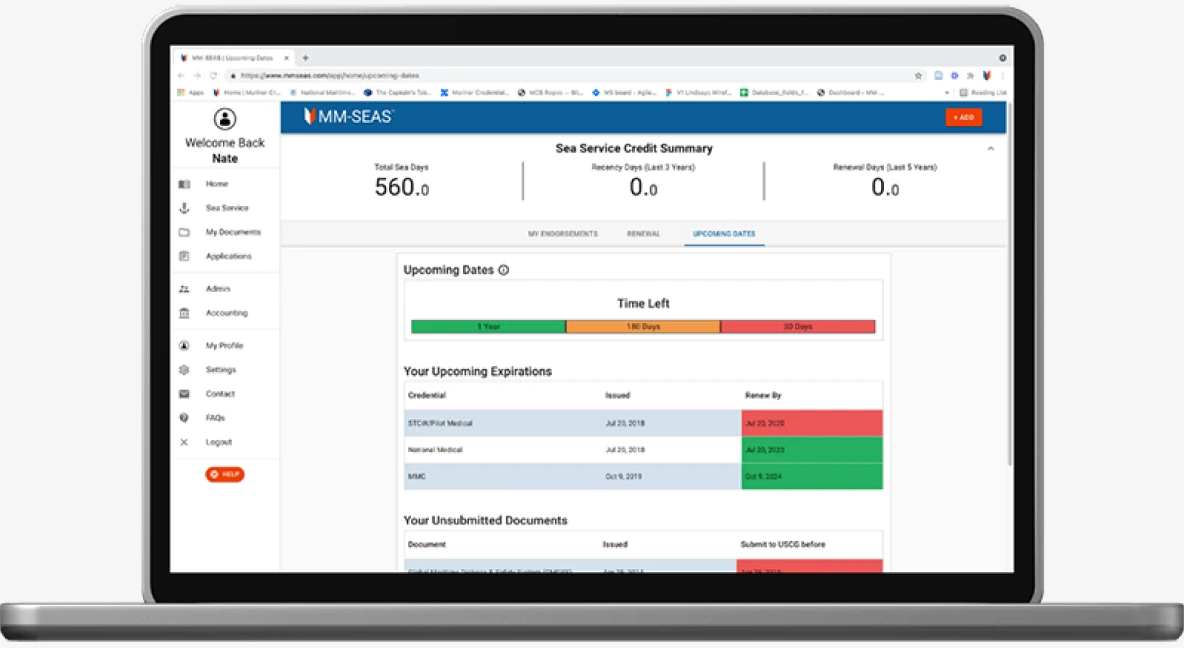Screen dimensions: 1184x648
Task: Bookmark page with the star icon
Action: pos(918,76)
